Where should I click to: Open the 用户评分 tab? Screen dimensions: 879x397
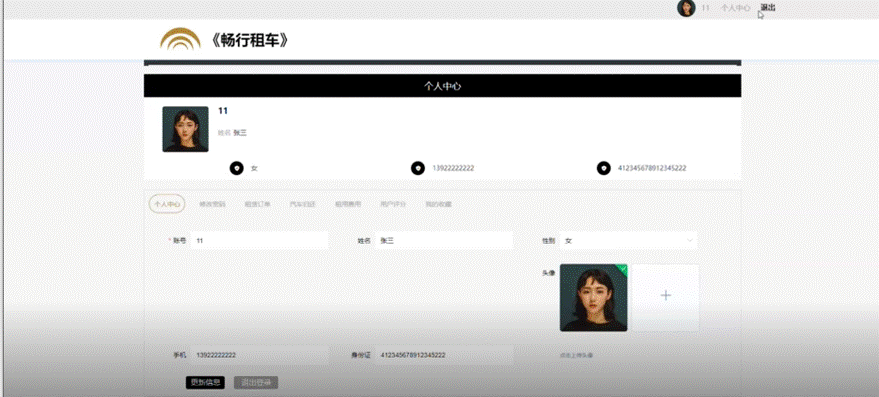pyautogui.click(x=393, y=205)
